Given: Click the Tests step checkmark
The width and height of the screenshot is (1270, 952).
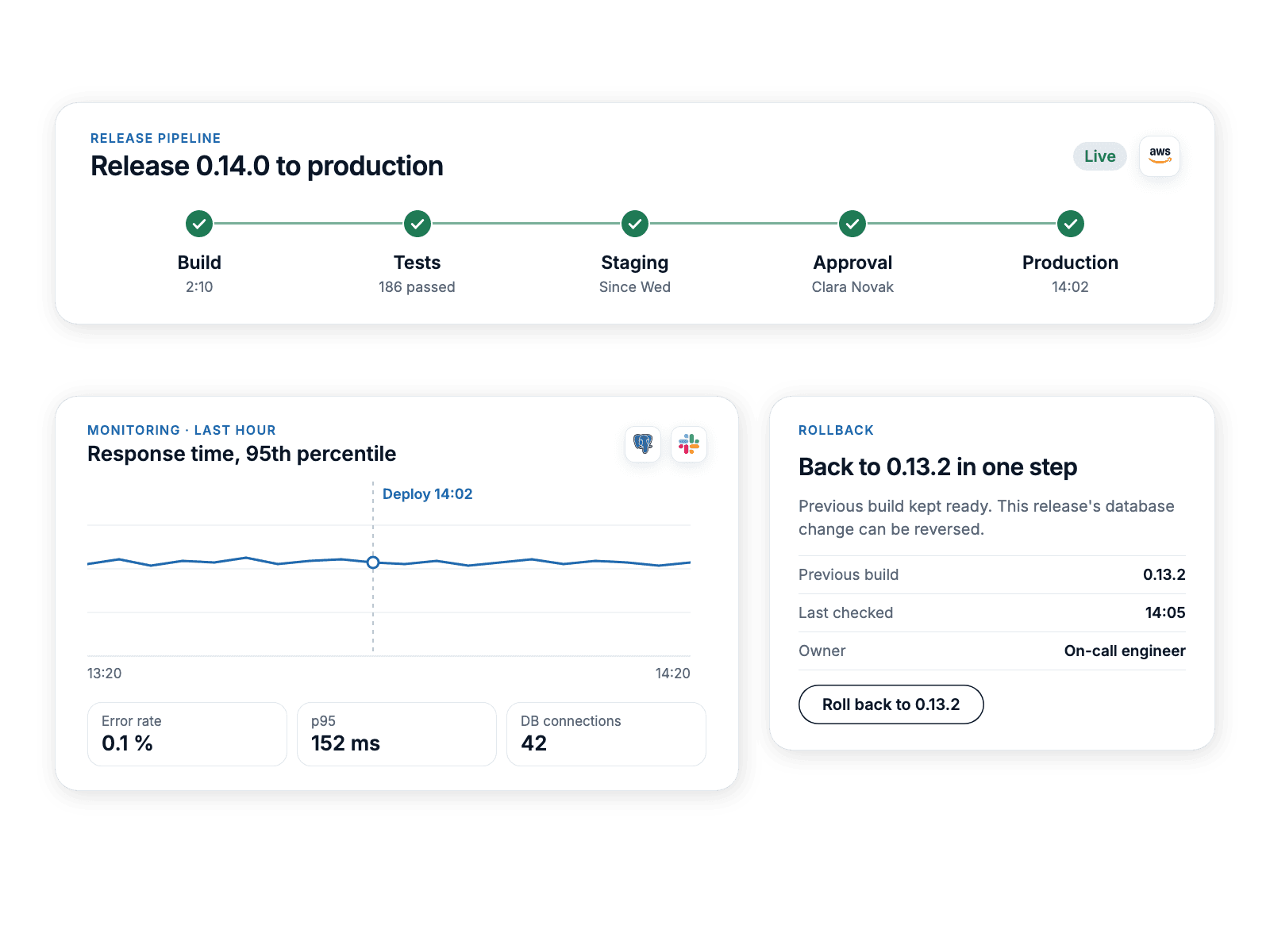Looking at the screenshot, I should coord(418,224).
